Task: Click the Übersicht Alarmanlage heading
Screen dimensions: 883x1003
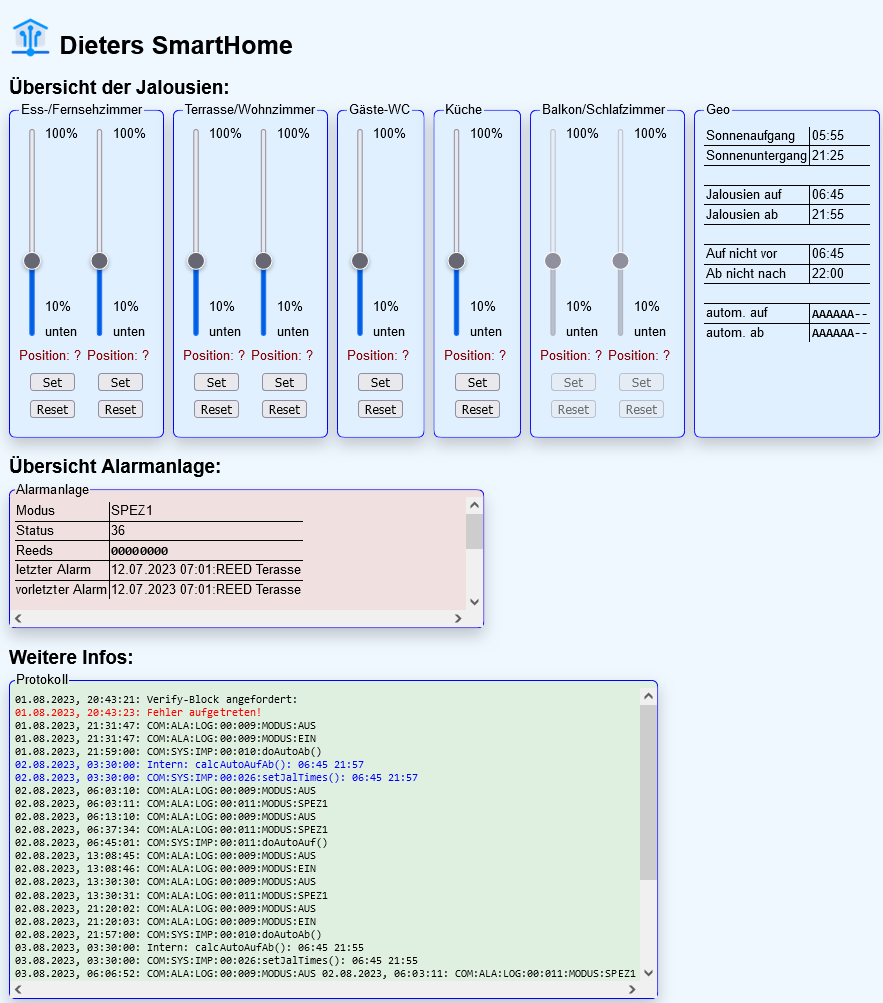Action: [115, 466]
